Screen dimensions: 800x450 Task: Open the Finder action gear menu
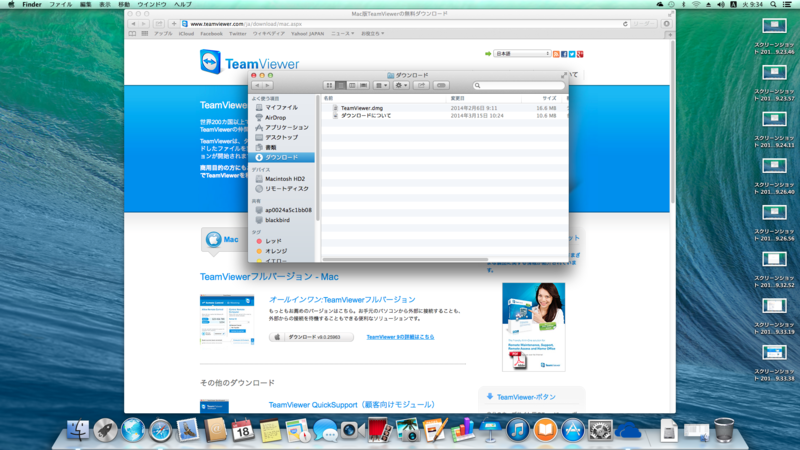pyautogui.click(x=401, y=86)
